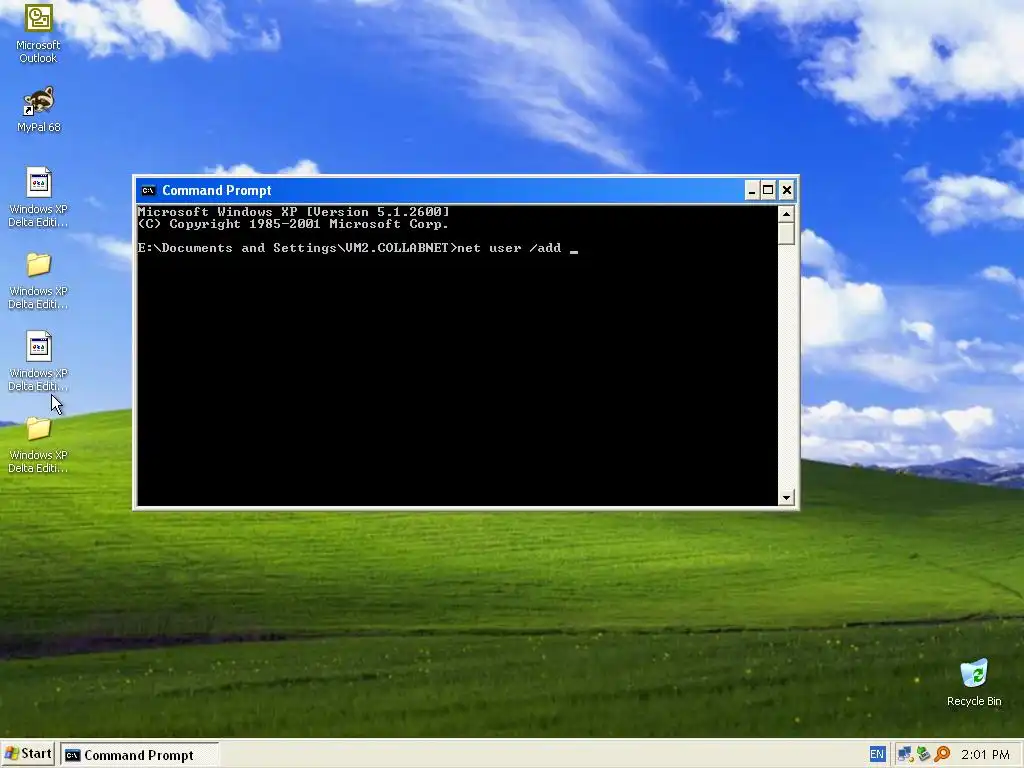Click the Copyright 1985-2001 Microsoft Corp. line
Viewport: 1024px width, 768px height.
[293, 224]
